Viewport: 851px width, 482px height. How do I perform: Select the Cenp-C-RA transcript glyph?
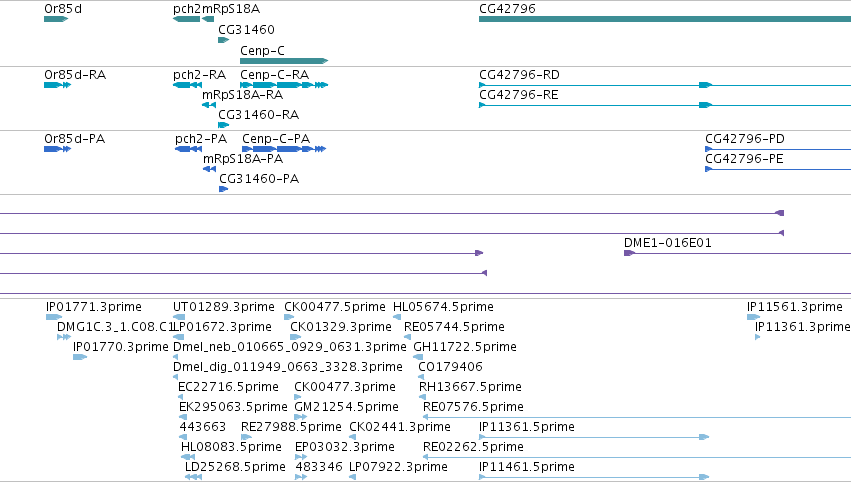(284, 85)
